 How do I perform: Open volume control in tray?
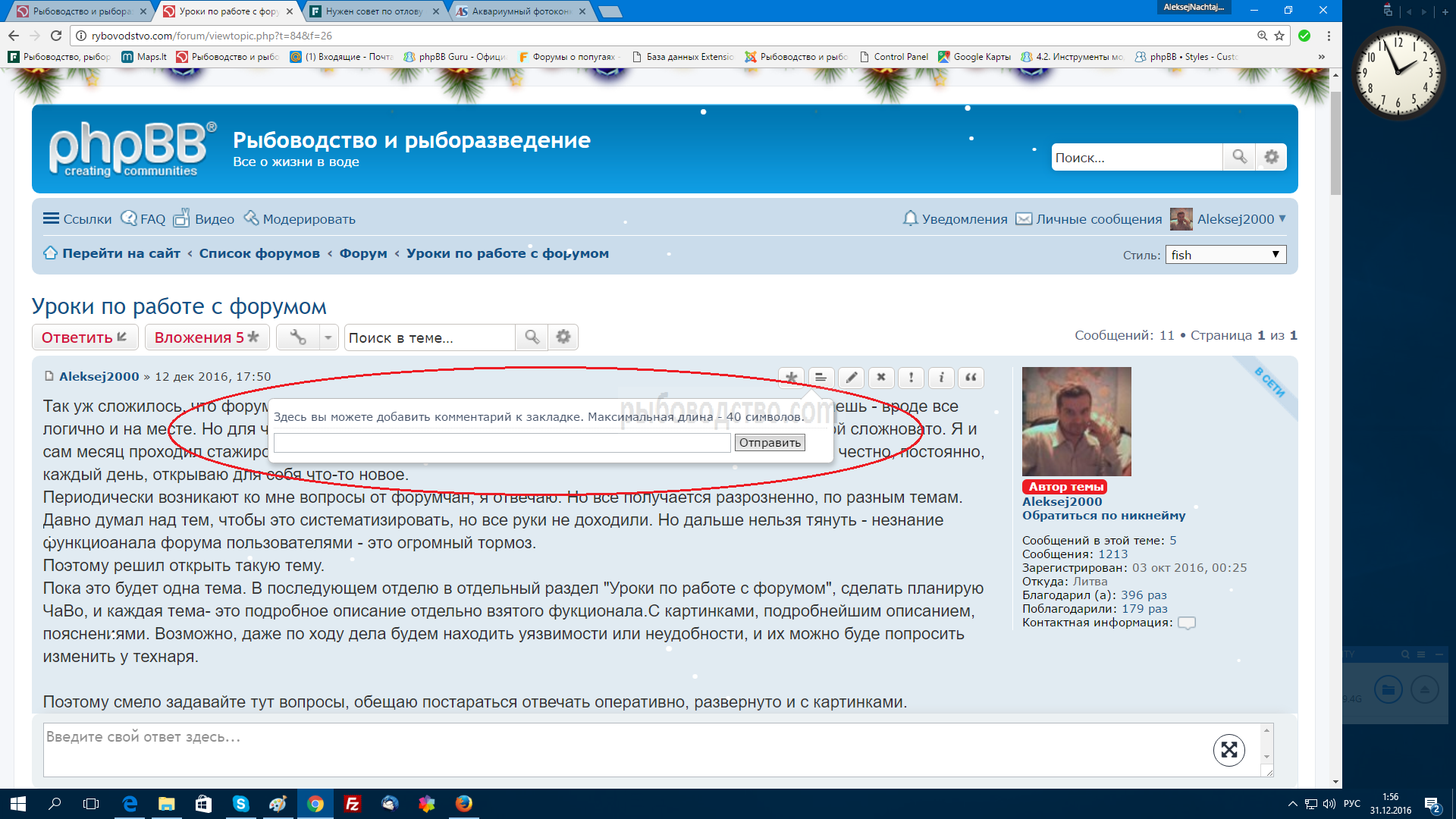(1329, 804)
